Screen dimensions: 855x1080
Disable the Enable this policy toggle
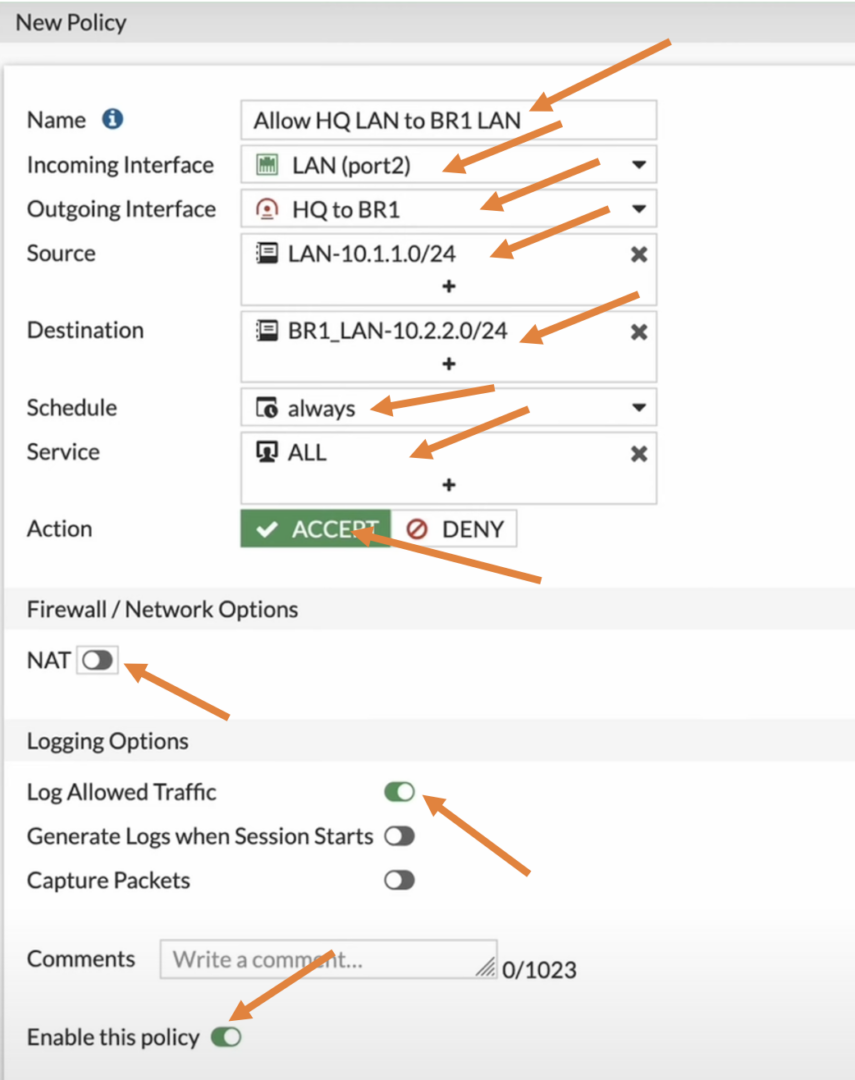click(226, 1037)
